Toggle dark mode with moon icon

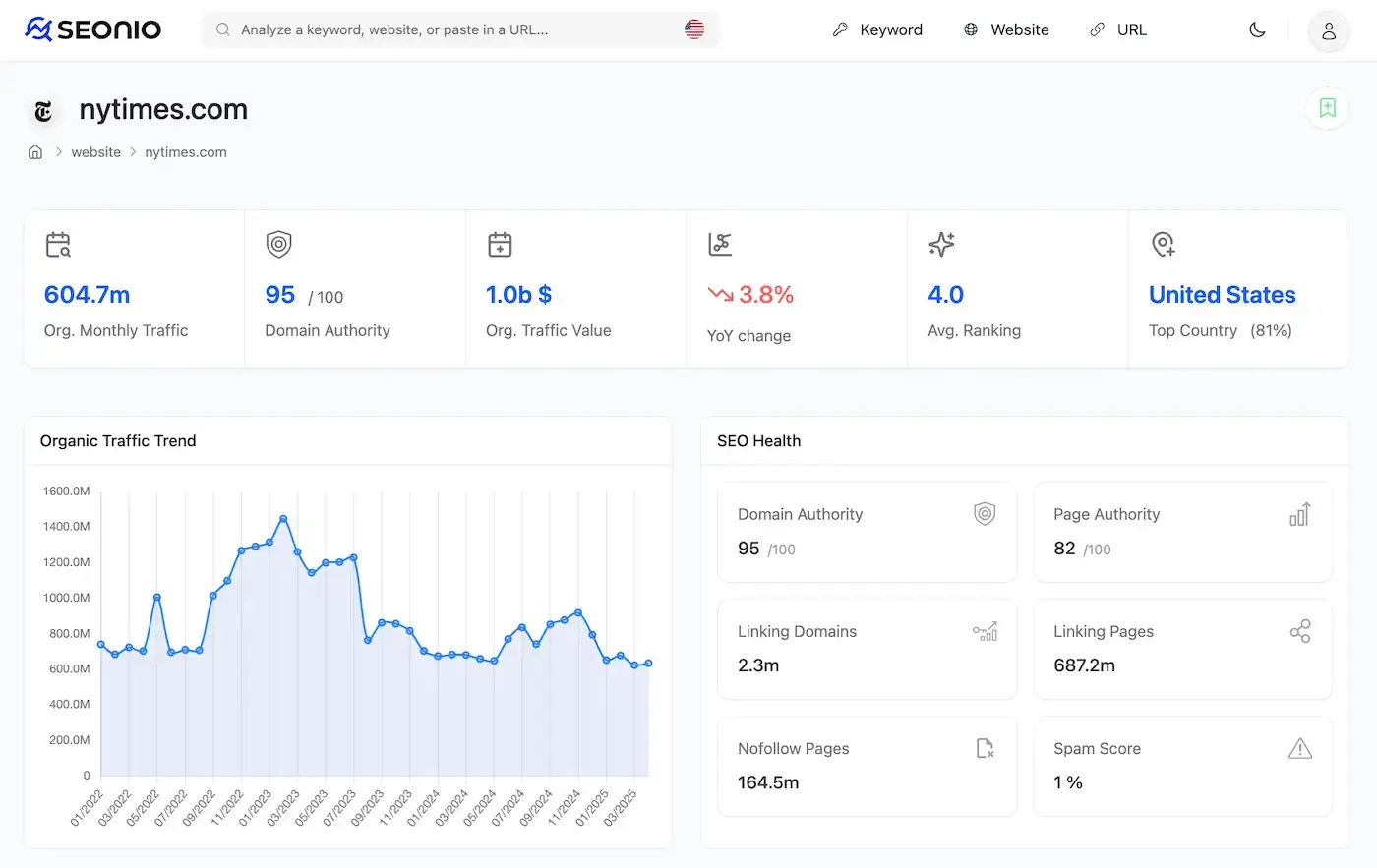(x=1257, y=30)
